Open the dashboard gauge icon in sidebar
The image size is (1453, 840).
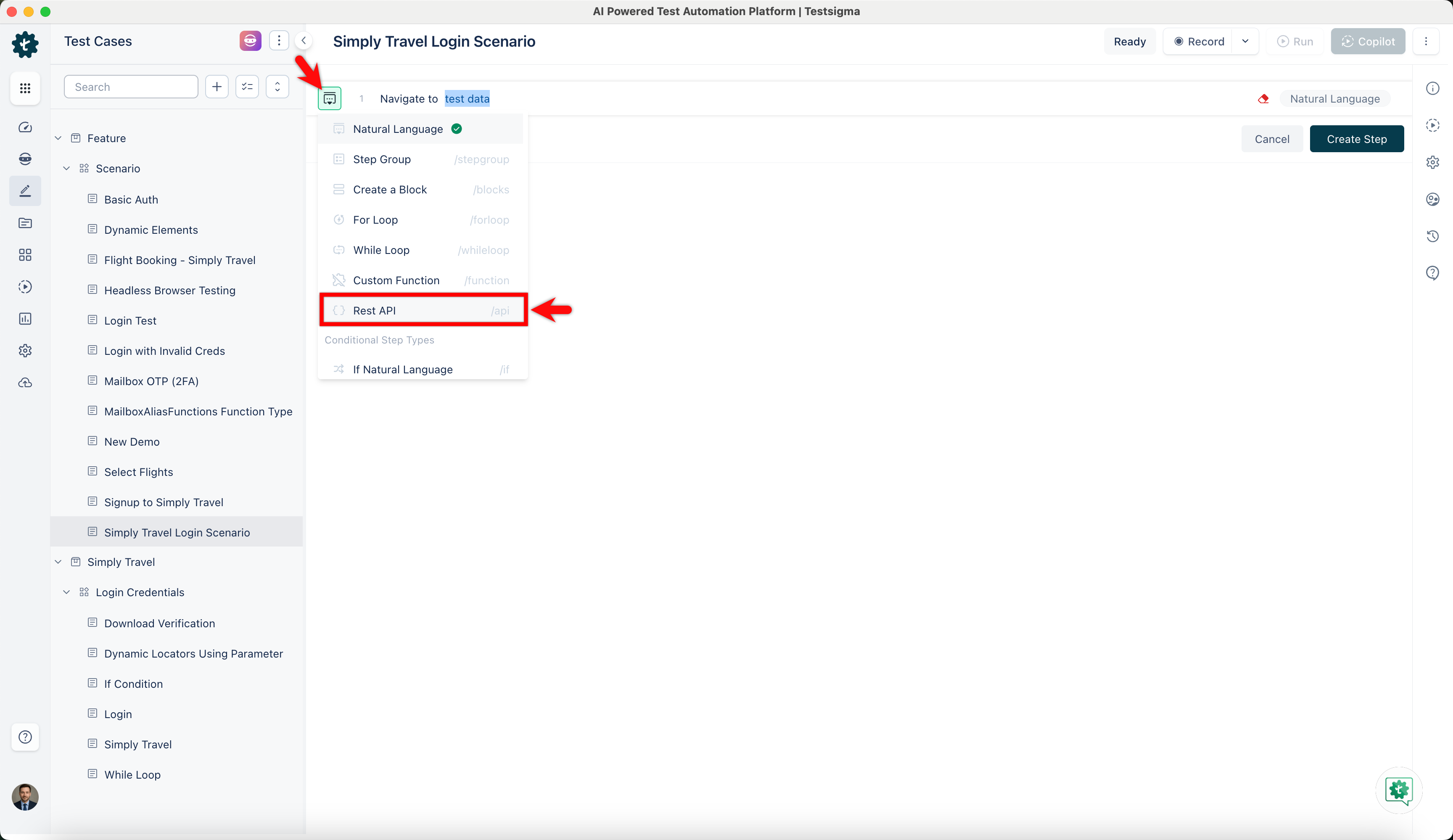[25, 127]
